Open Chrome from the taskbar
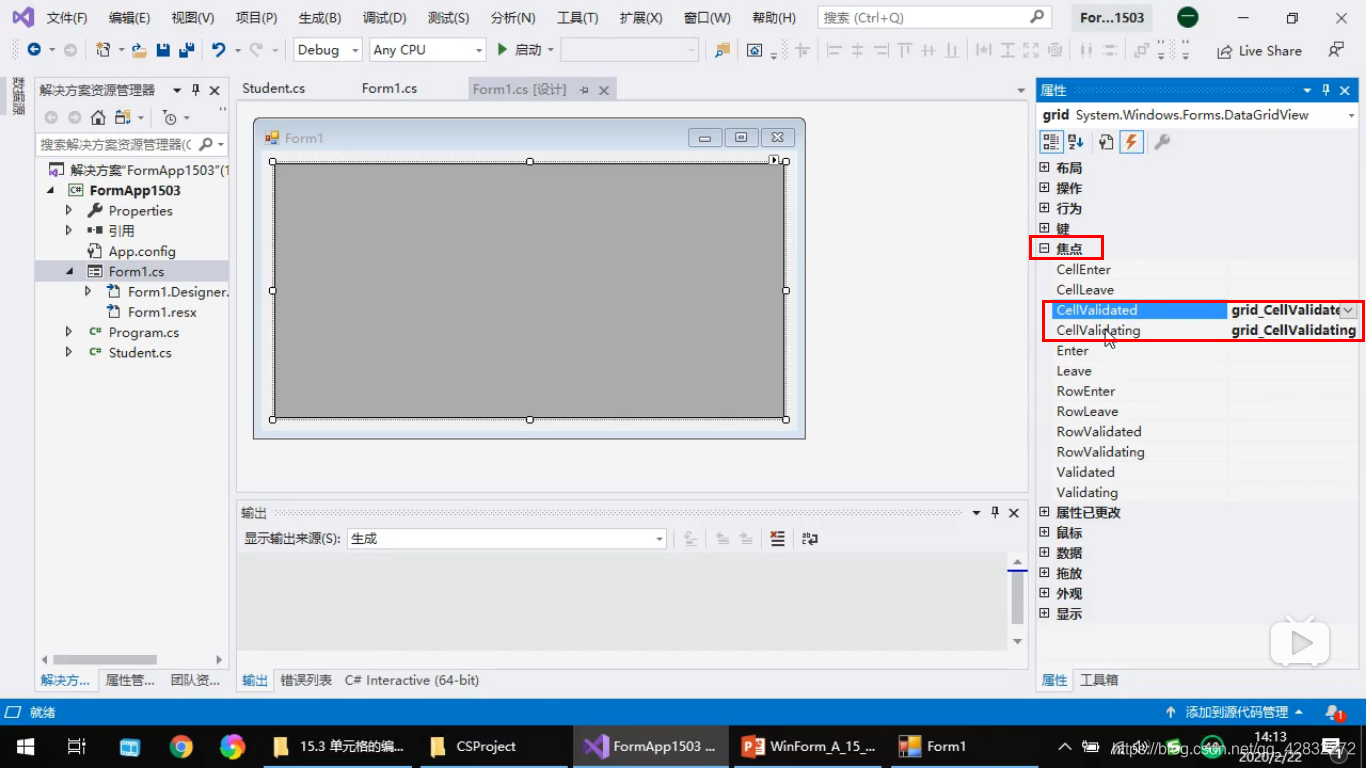1366x768 pixels. [181, 746]
